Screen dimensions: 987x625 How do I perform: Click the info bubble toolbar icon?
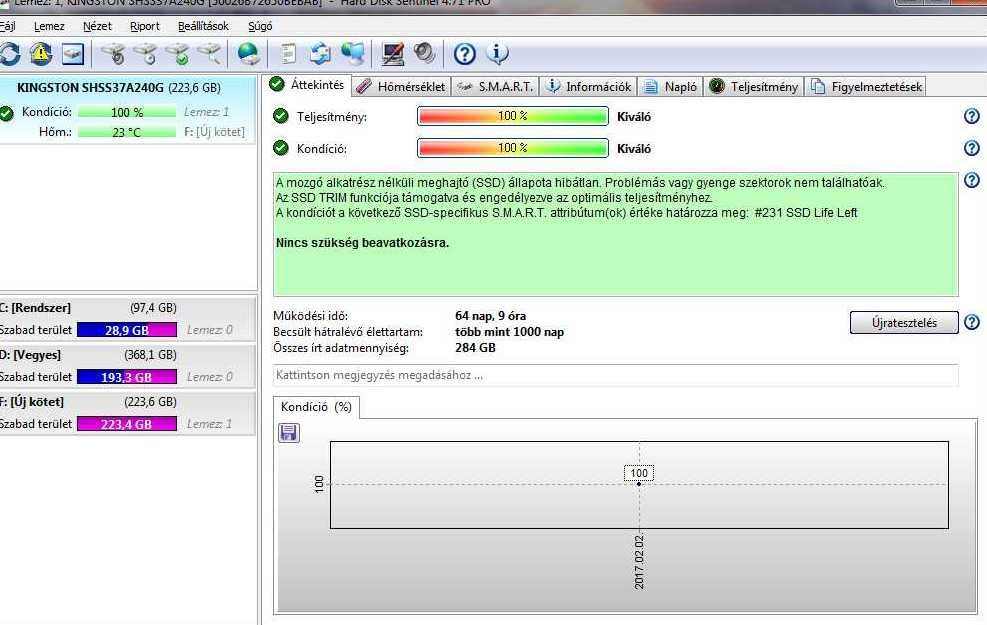click(x=497, y=54)
